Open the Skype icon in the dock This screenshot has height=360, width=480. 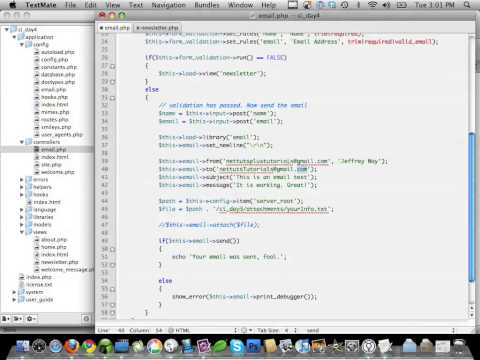tap(236, 347)
